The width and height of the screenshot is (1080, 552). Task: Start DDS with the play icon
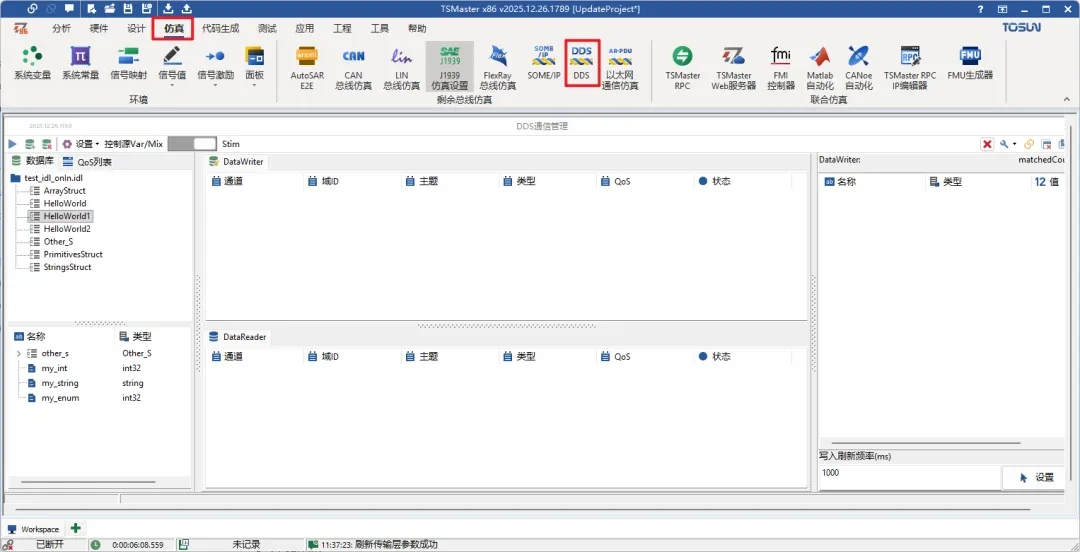point(12,144)
